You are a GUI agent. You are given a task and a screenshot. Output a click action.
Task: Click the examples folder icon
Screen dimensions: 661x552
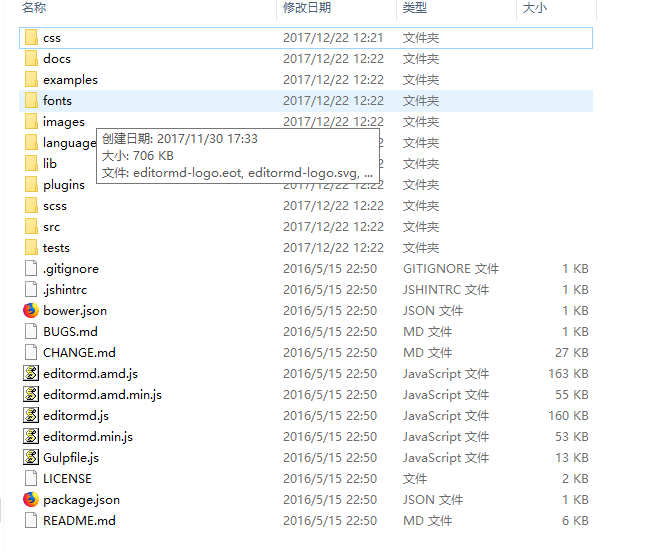(31, 80)
